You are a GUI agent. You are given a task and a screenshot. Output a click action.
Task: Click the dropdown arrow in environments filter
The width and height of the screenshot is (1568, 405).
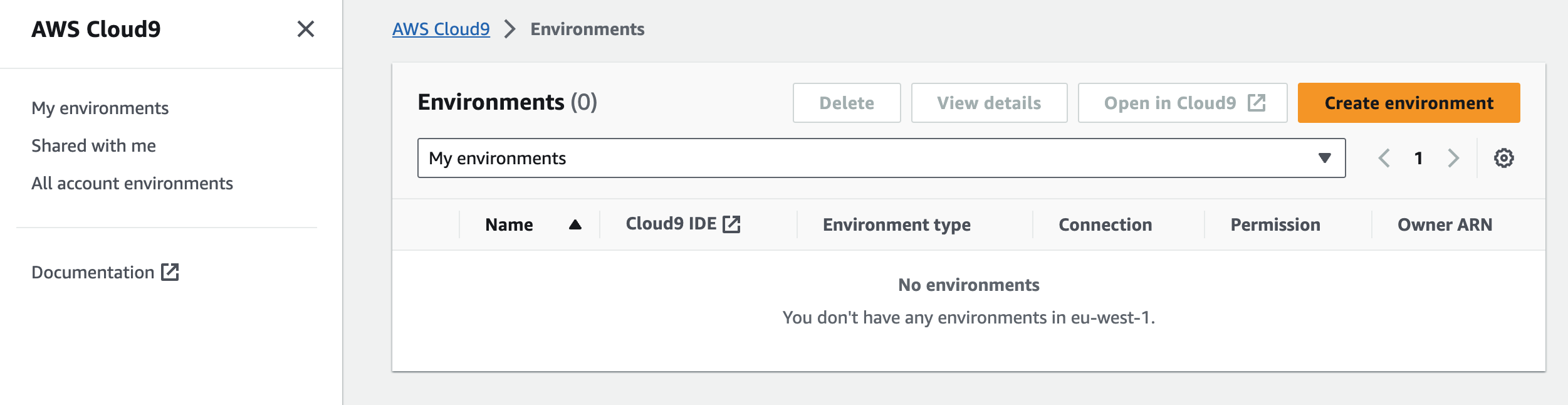pyautogui.click(x=1324, y=158)
